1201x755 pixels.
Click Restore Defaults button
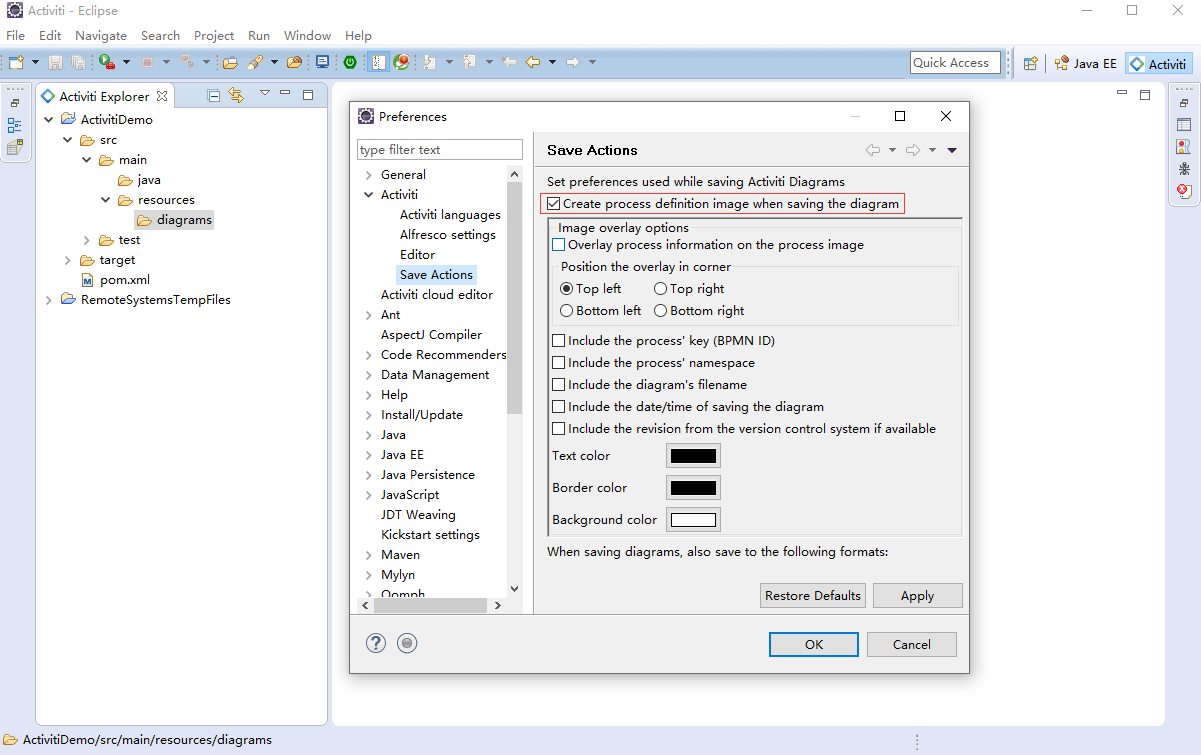pyautogui.click(x=813, y=595)
